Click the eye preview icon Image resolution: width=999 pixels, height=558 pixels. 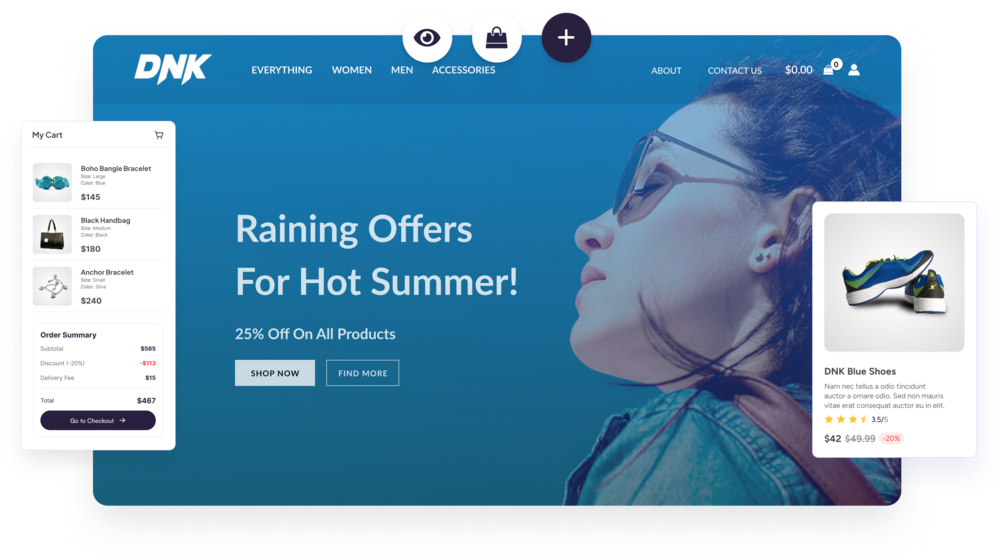point(427,38)
